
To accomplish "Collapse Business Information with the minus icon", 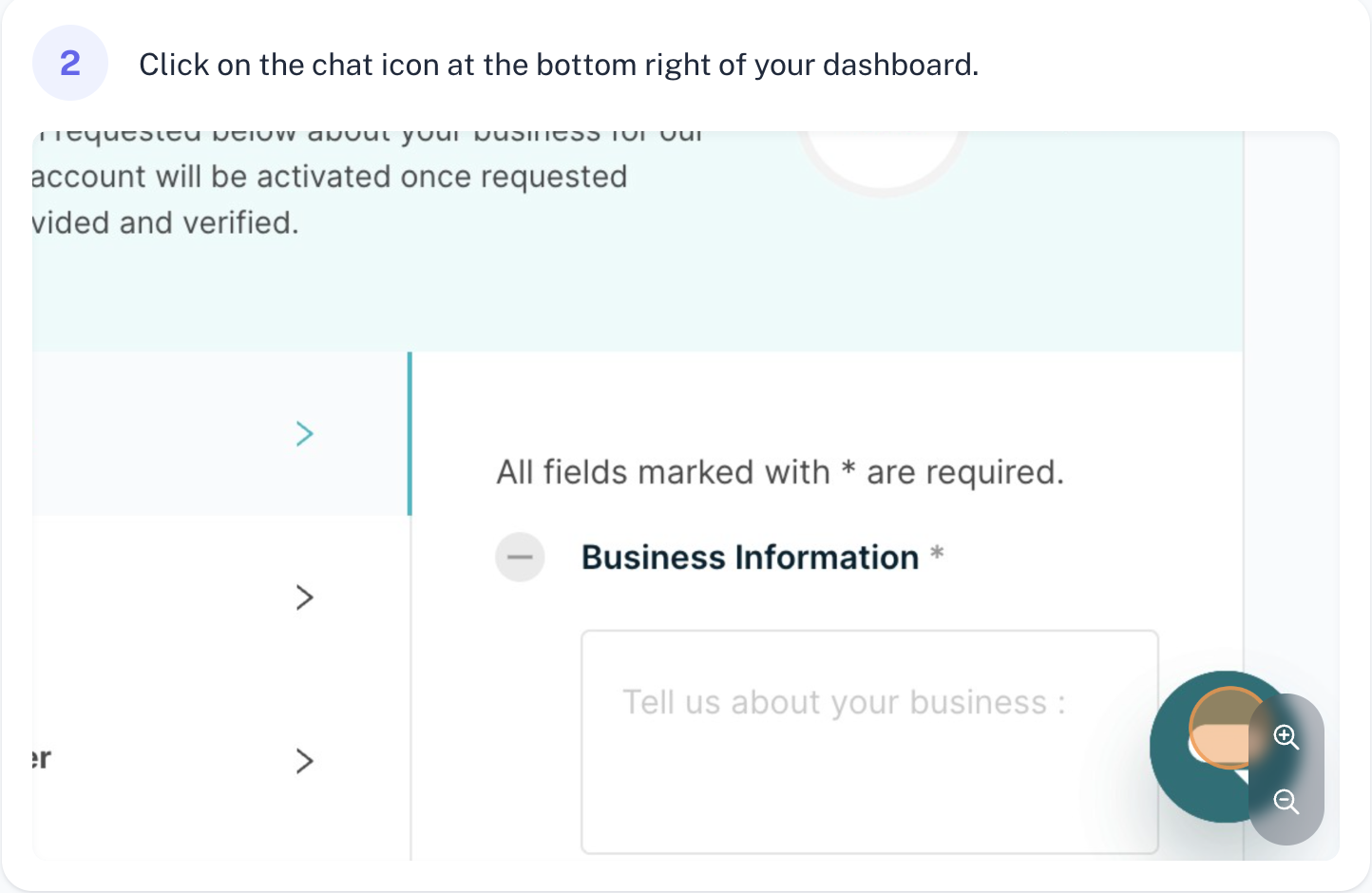I will point(520,557).
